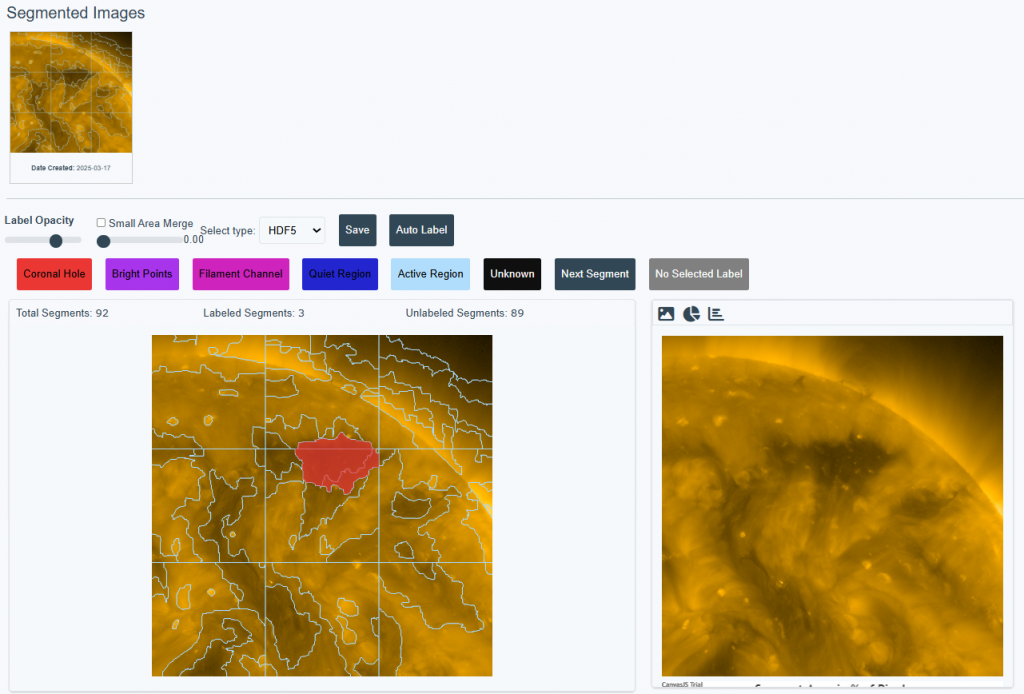Choose the Coronal Hole label

coord(54,274)
